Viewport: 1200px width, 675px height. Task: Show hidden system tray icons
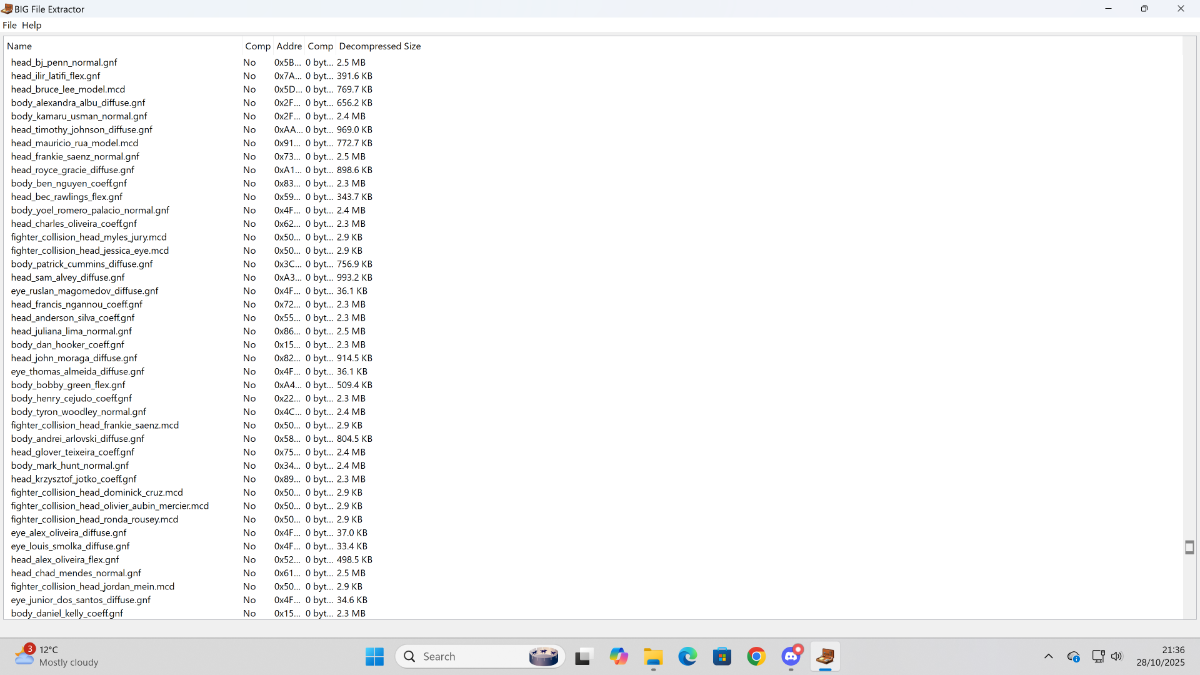tap(1048, 656)
